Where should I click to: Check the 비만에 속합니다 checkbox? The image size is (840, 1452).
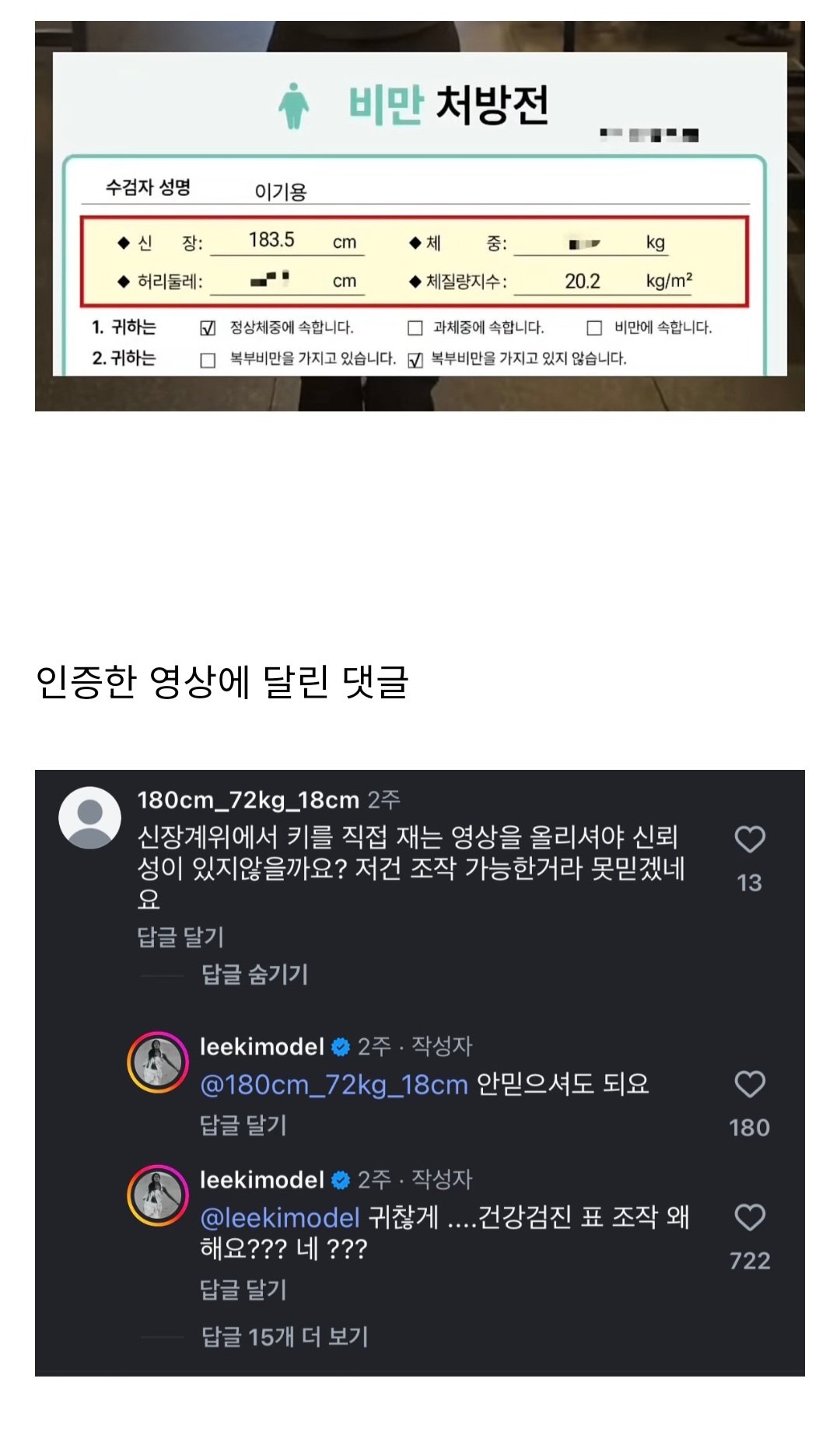(594, 328)
